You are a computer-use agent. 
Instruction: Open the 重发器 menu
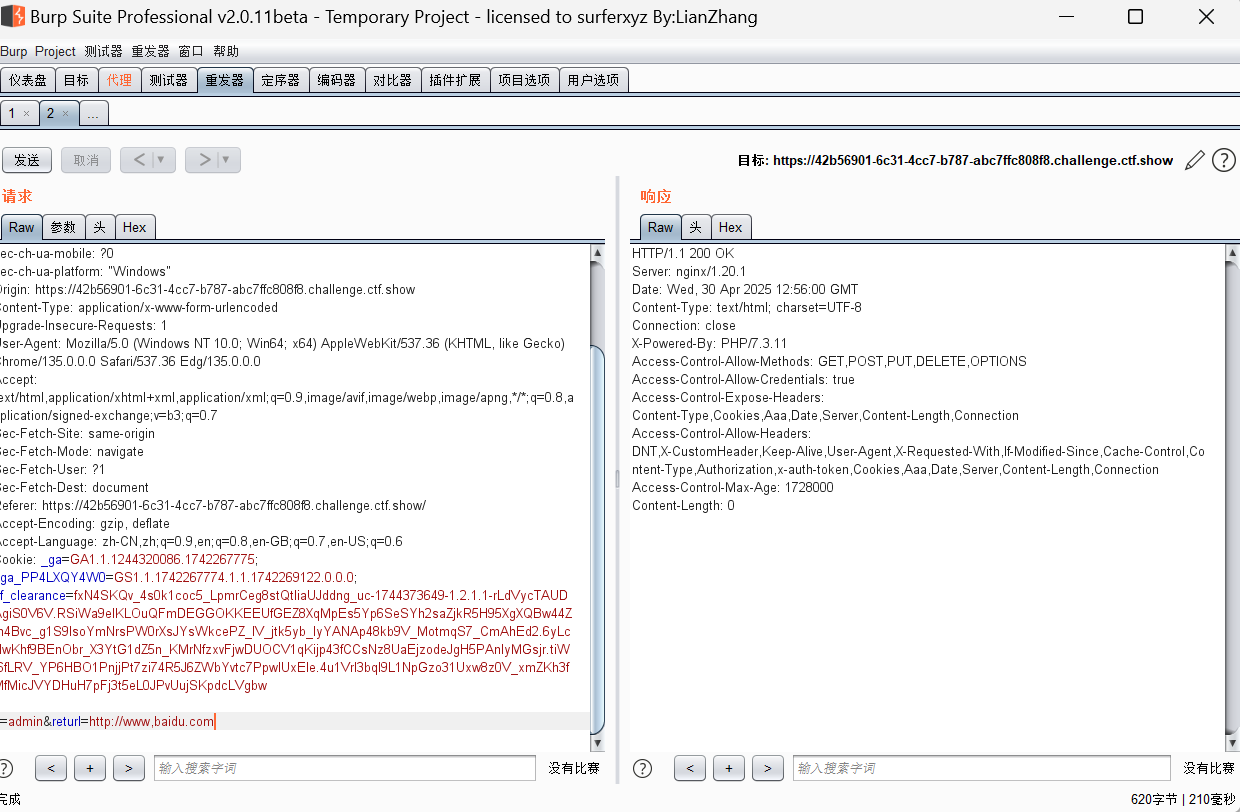(151, 51)
